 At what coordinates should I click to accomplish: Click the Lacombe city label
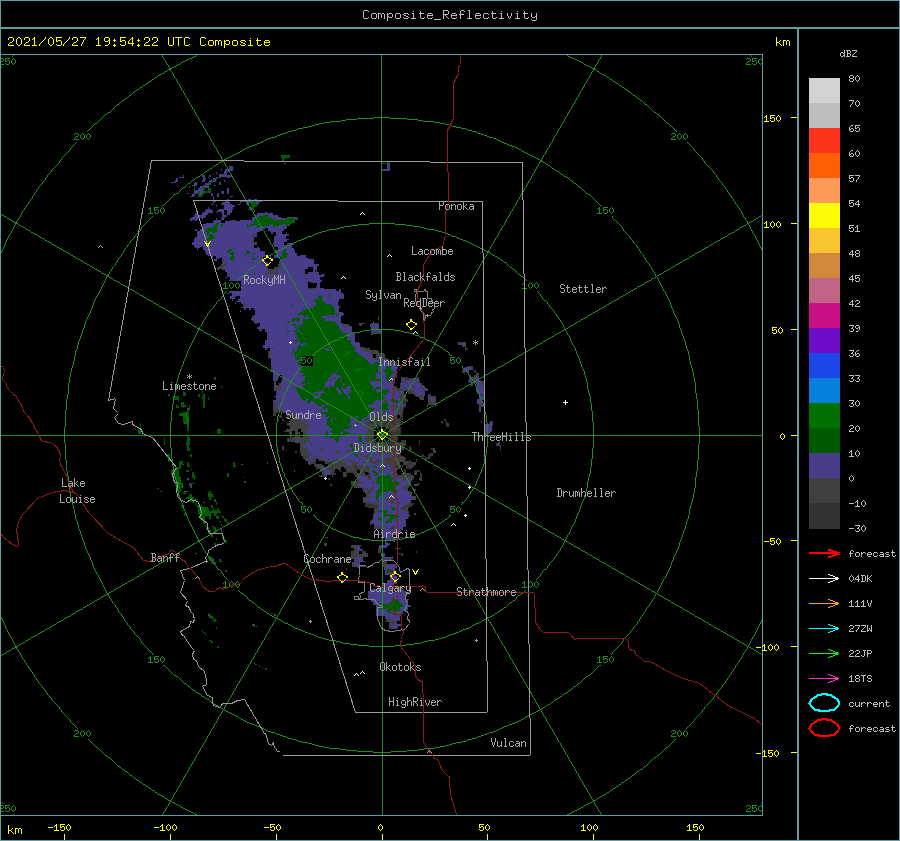(432, 251)
